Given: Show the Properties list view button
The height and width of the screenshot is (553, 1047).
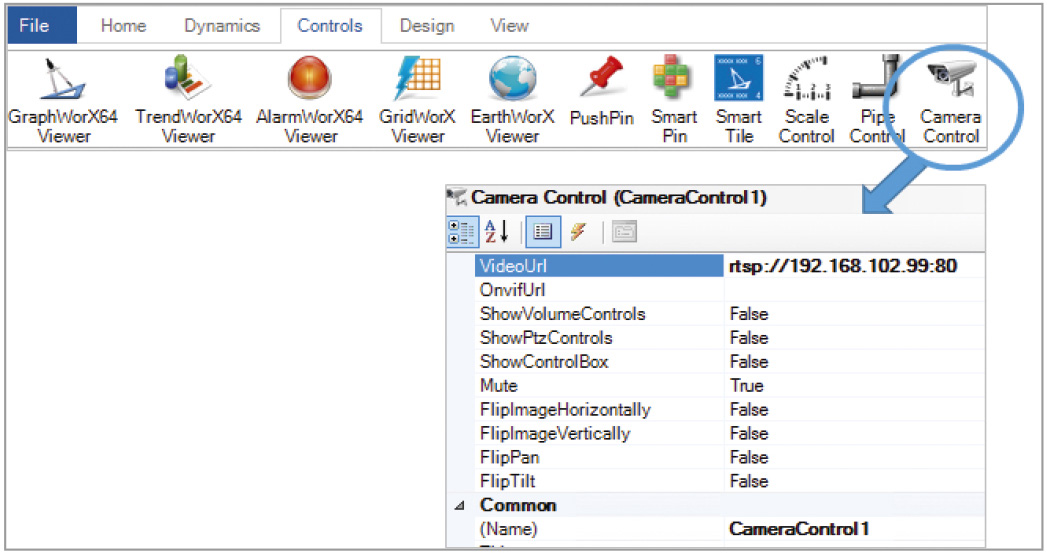Looking at the screenshot, I should [x=543, y=232].
